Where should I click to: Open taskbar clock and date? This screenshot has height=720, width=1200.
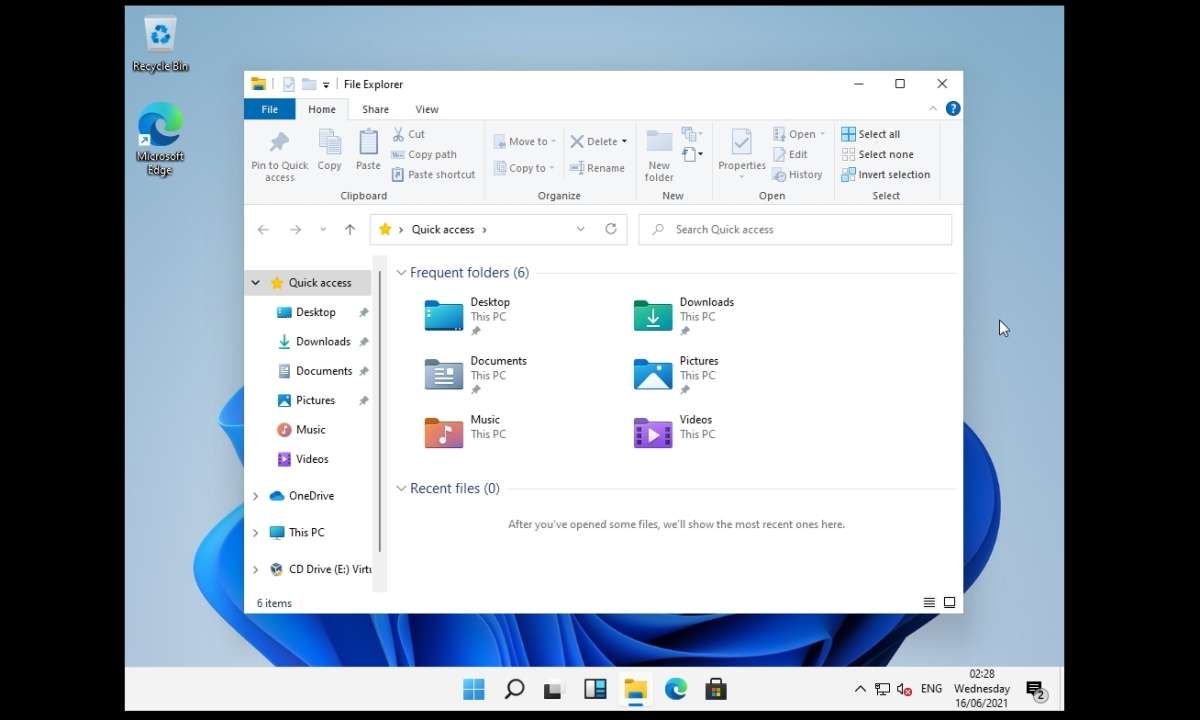[x=982, y=688]
